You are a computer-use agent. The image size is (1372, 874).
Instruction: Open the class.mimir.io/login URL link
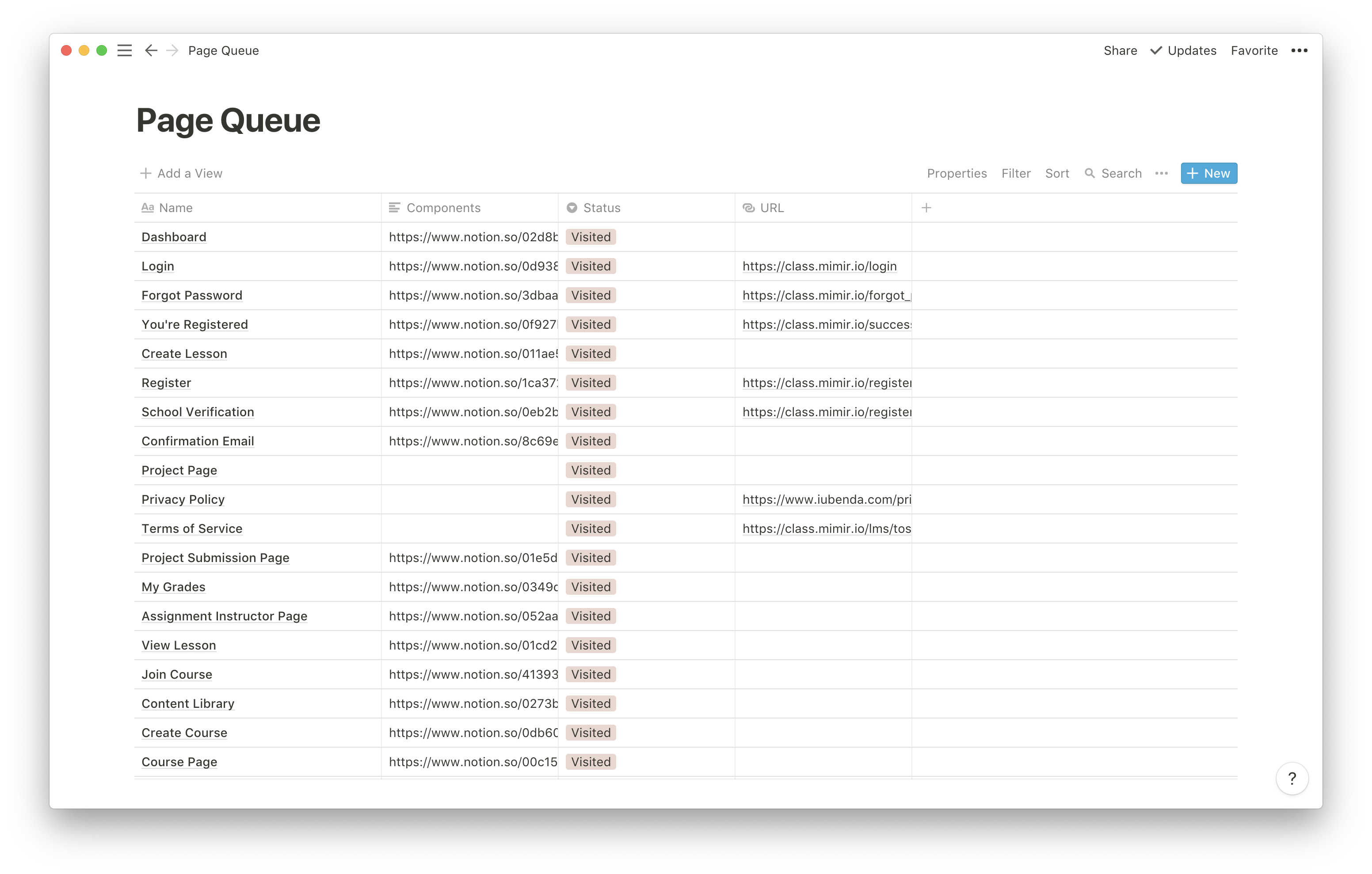[x=819, y=266]
